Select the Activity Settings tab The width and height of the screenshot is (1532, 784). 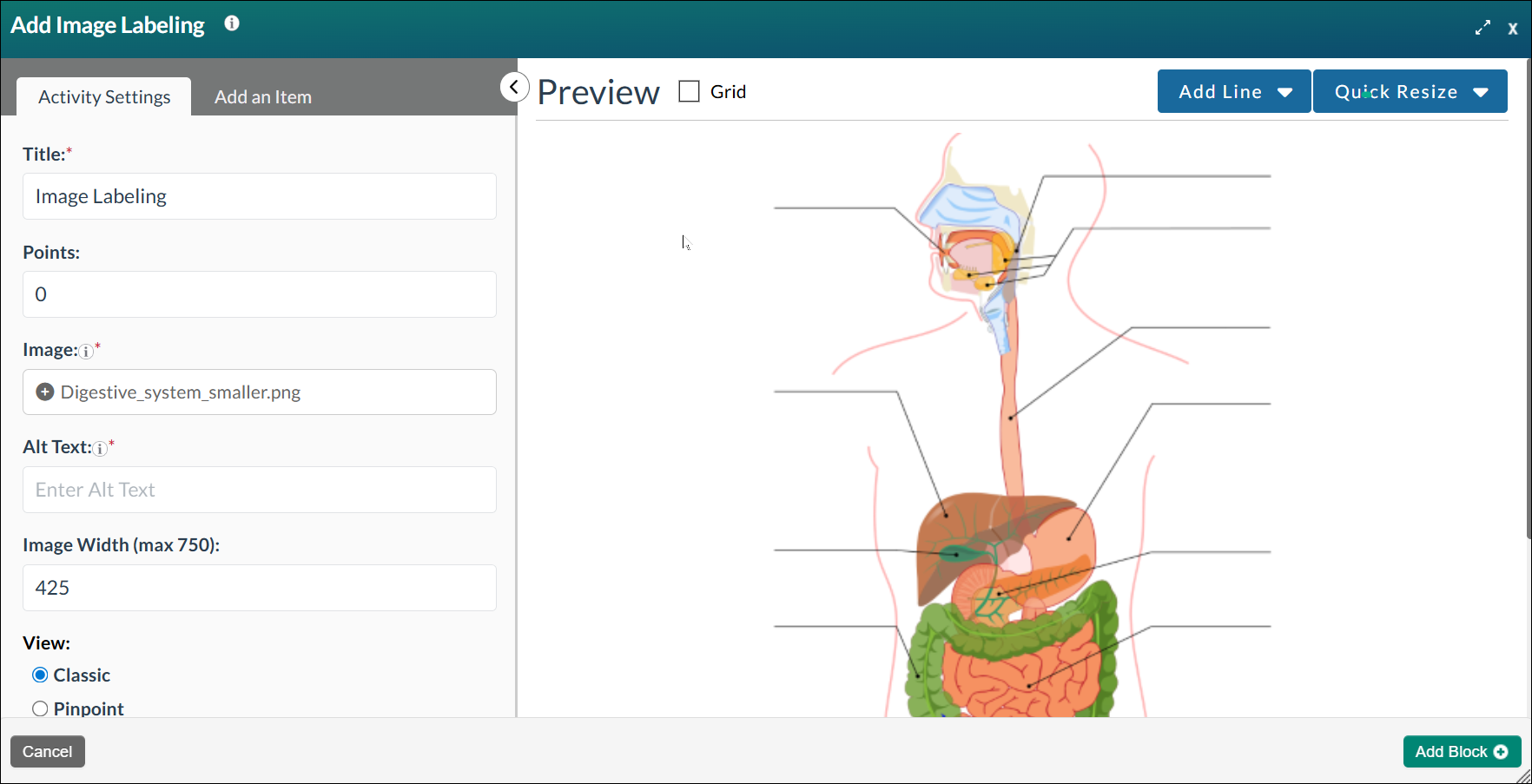(103, 96)
